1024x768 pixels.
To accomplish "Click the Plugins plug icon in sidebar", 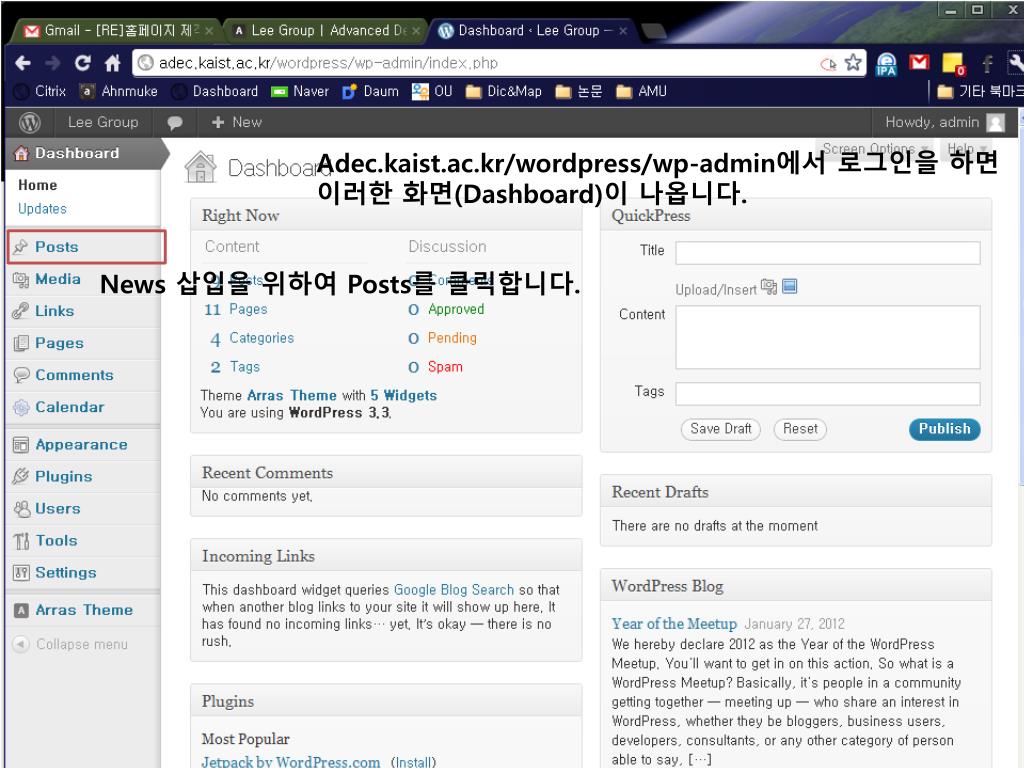I will pos(21,476).
